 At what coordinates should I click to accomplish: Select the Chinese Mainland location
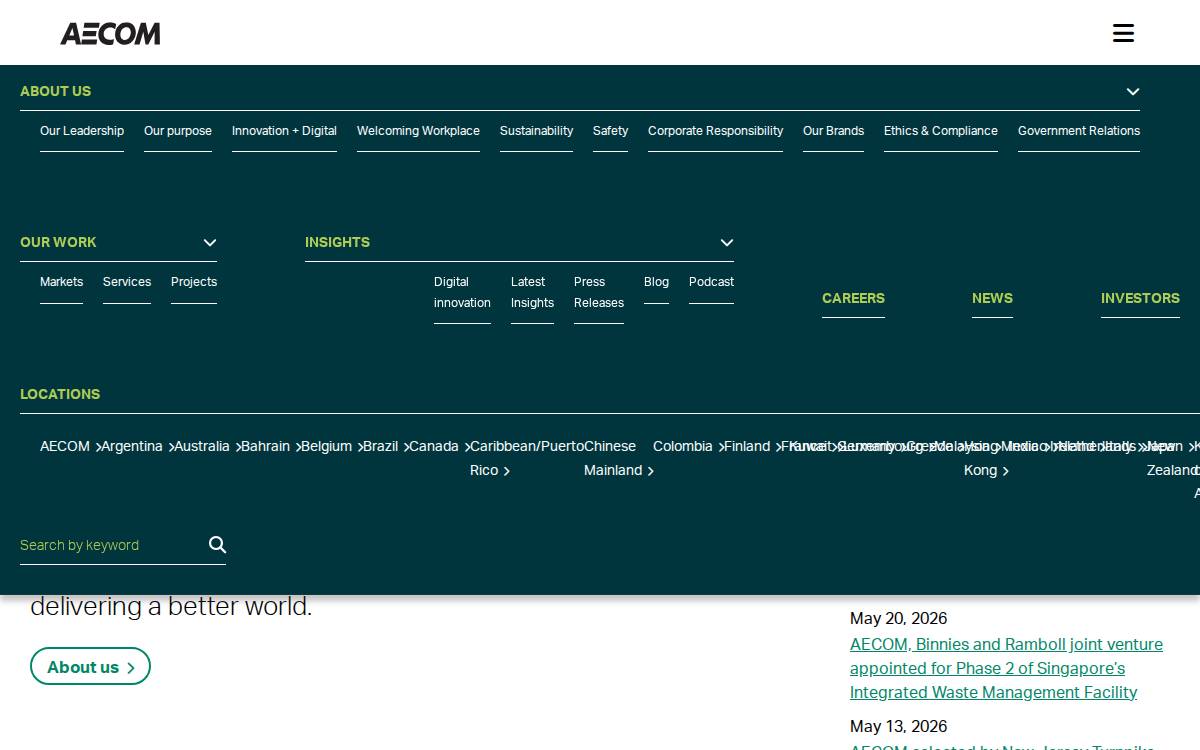(x=618, y=458)
